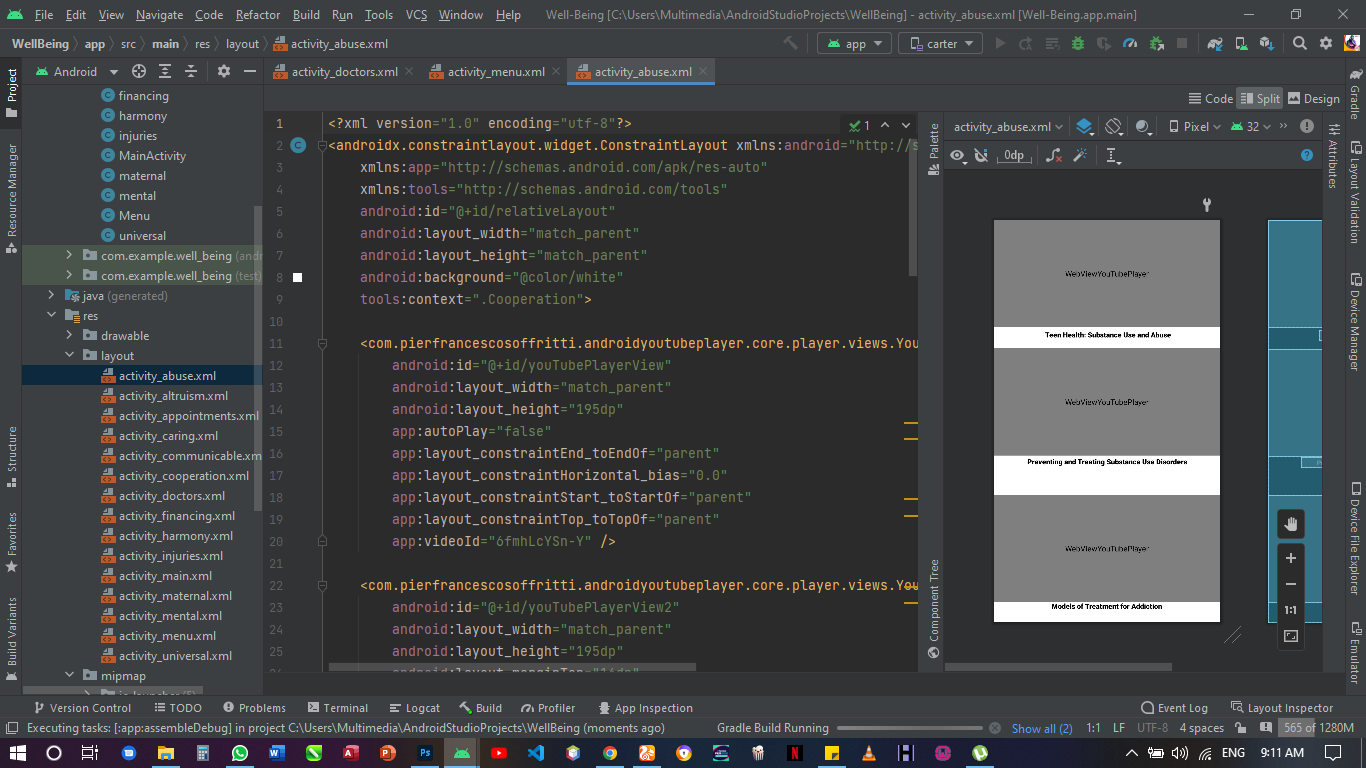Select opened file target icon in Project panel
The height and width of the screenshot is (768, 1366).
[x=139, y=72]
